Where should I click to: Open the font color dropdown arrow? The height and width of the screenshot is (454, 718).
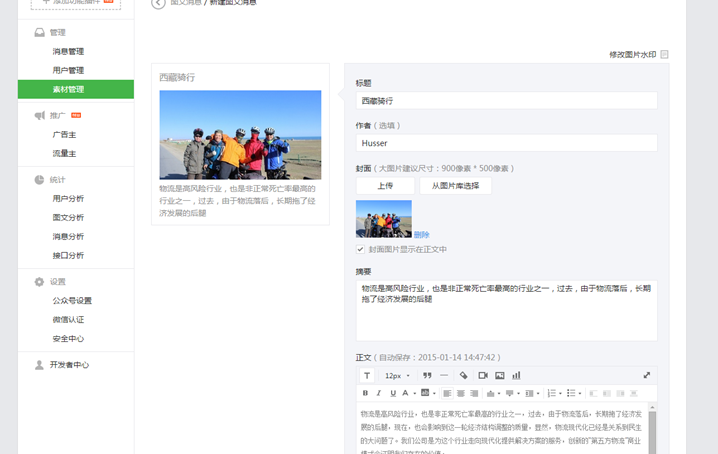[x=414, y=394]
